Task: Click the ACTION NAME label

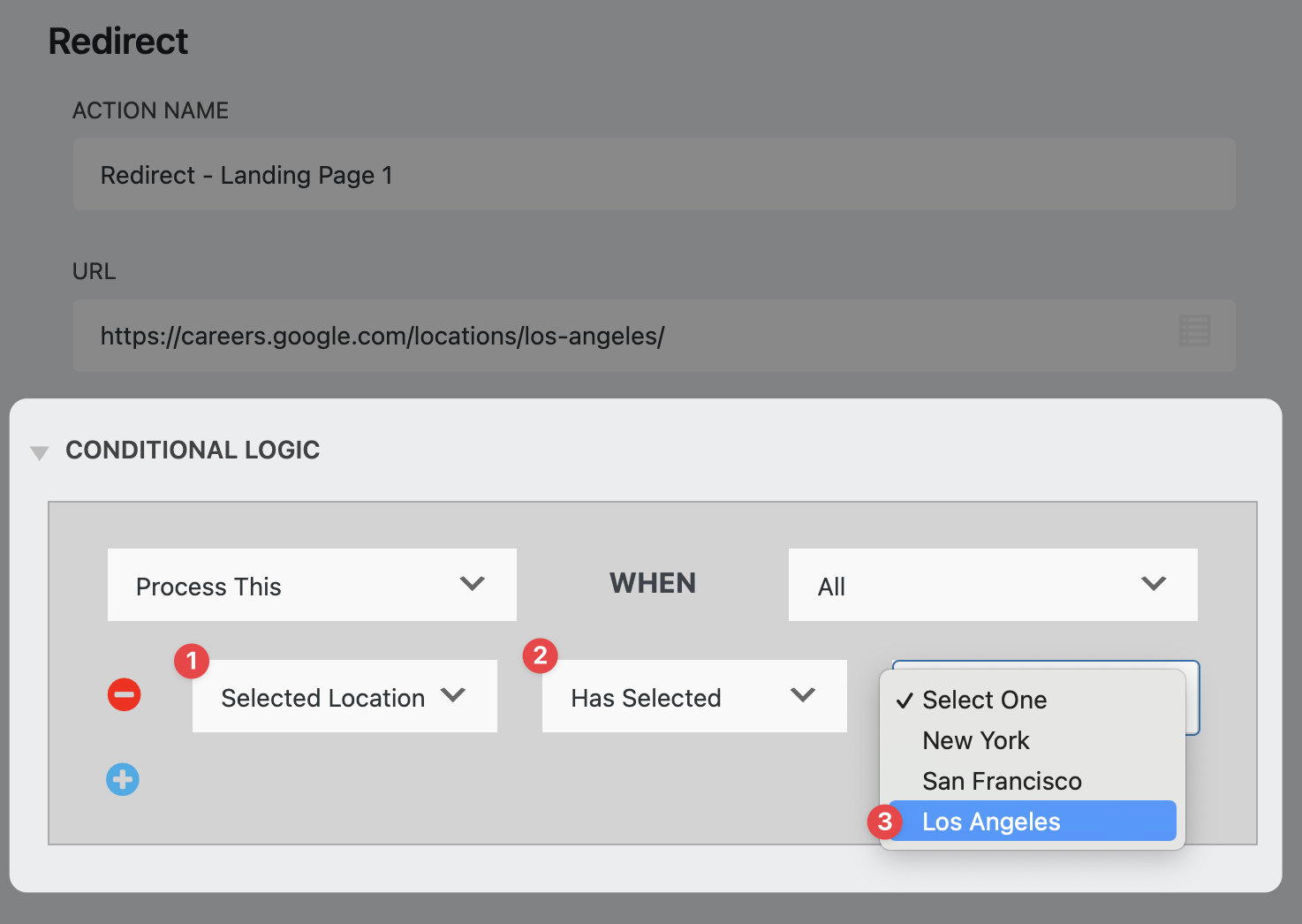Action: (150, 110)
